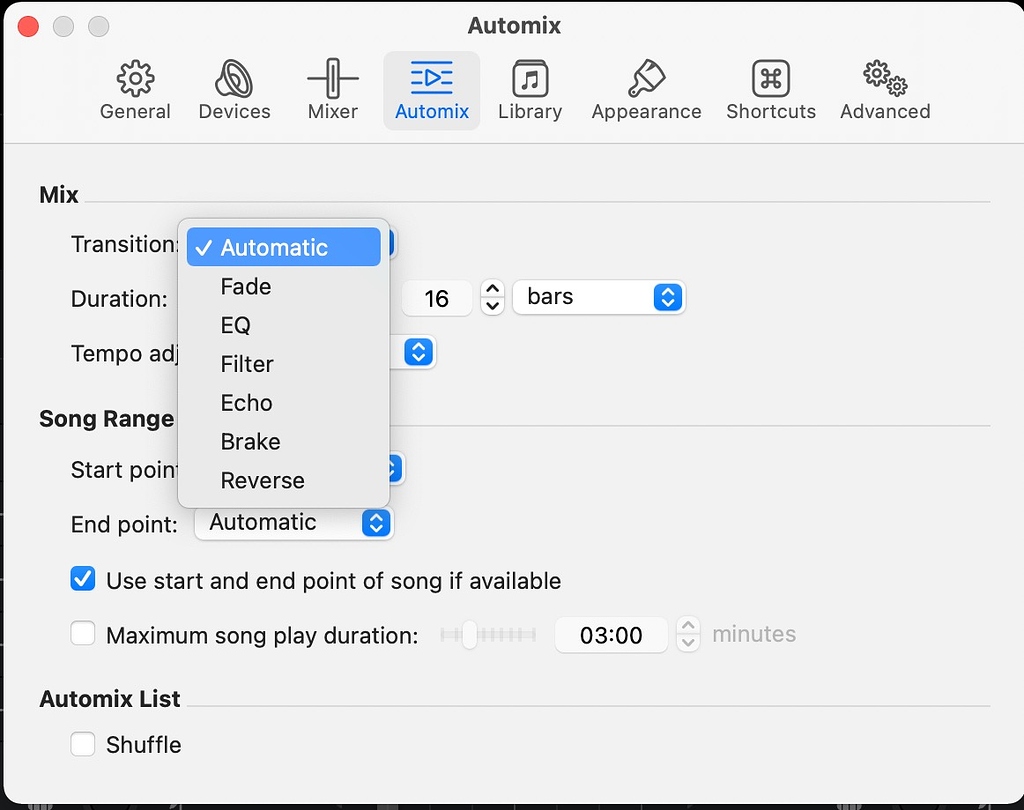Increment the duration value with the stepper
The height and width of the screenshot is (810, 1024).
[x=492, y=290]
